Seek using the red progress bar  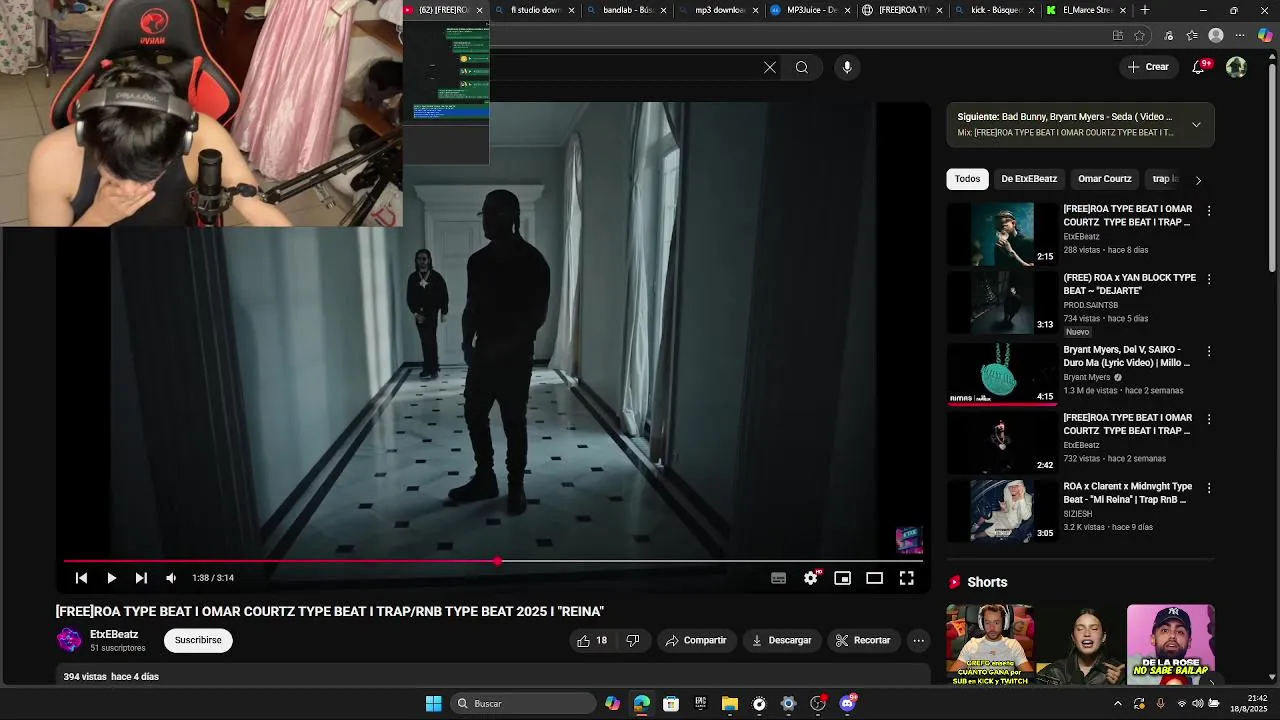pyautogui.click(x=492, y=561)
